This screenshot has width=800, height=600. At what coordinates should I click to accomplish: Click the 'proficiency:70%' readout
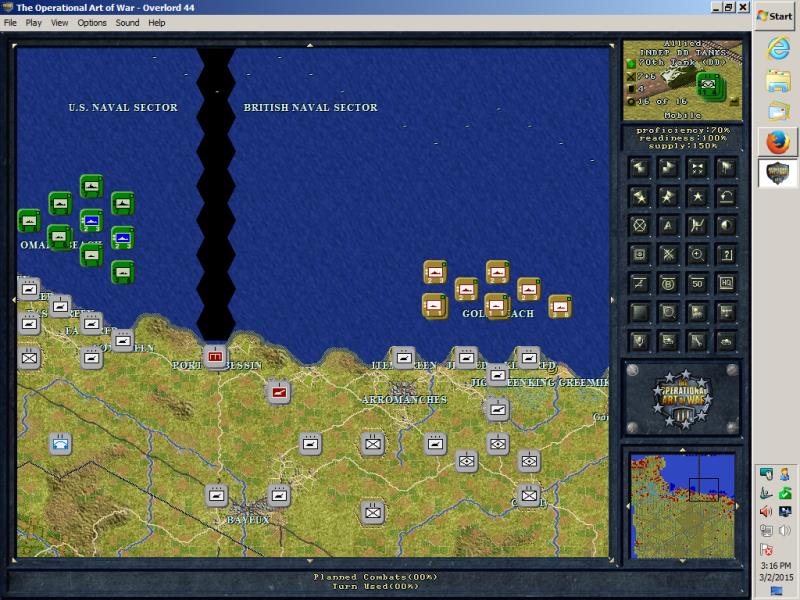click(x=683, y=130)
